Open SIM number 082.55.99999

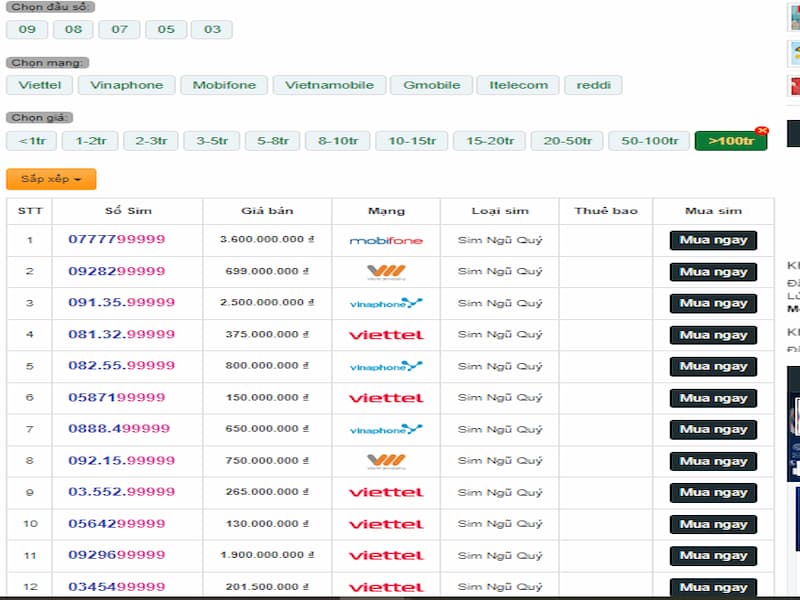121,366
